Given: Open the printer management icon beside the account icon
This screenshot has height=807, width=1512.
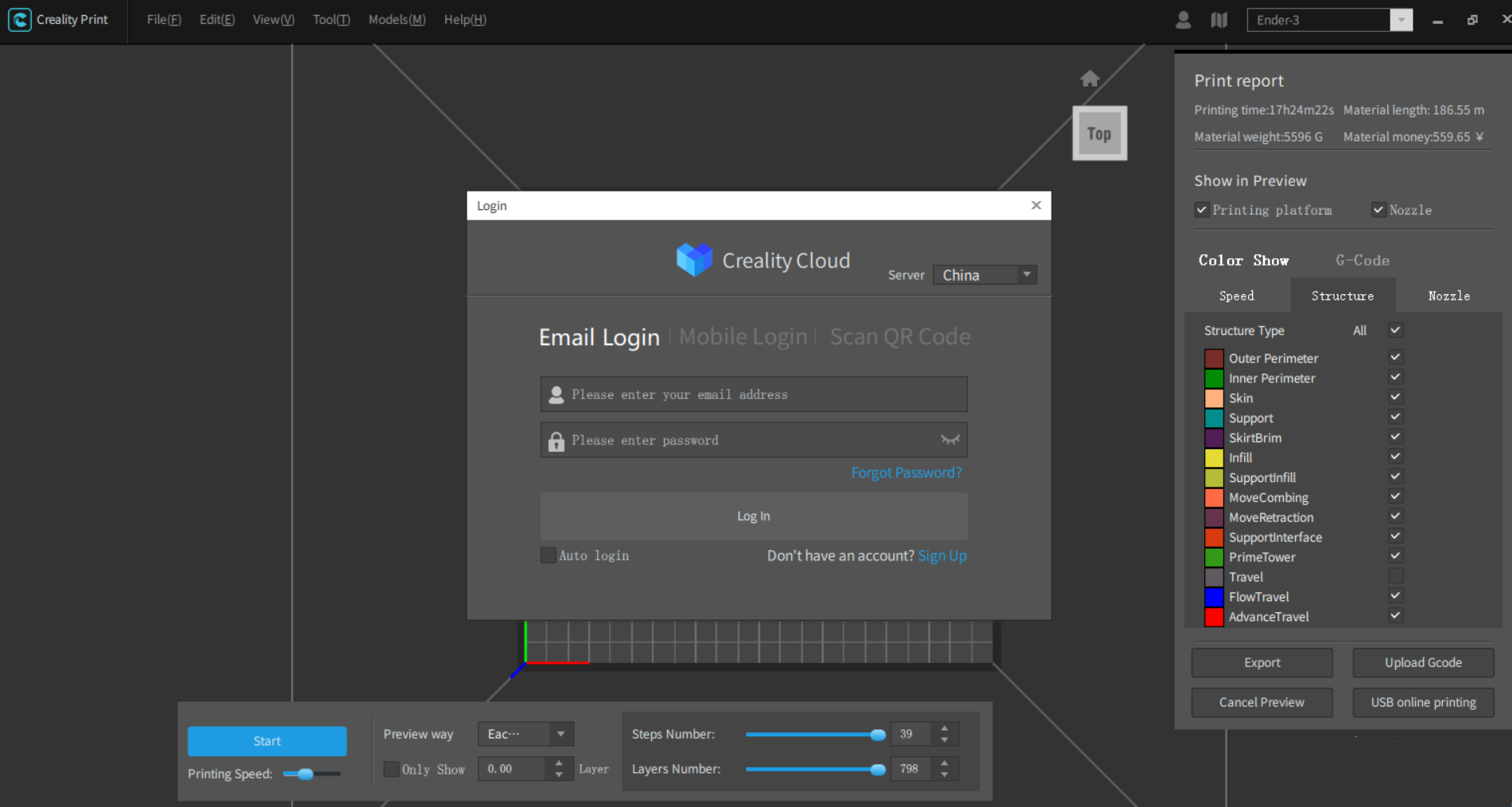Looking at the screenshot, I should point(1219,19).
